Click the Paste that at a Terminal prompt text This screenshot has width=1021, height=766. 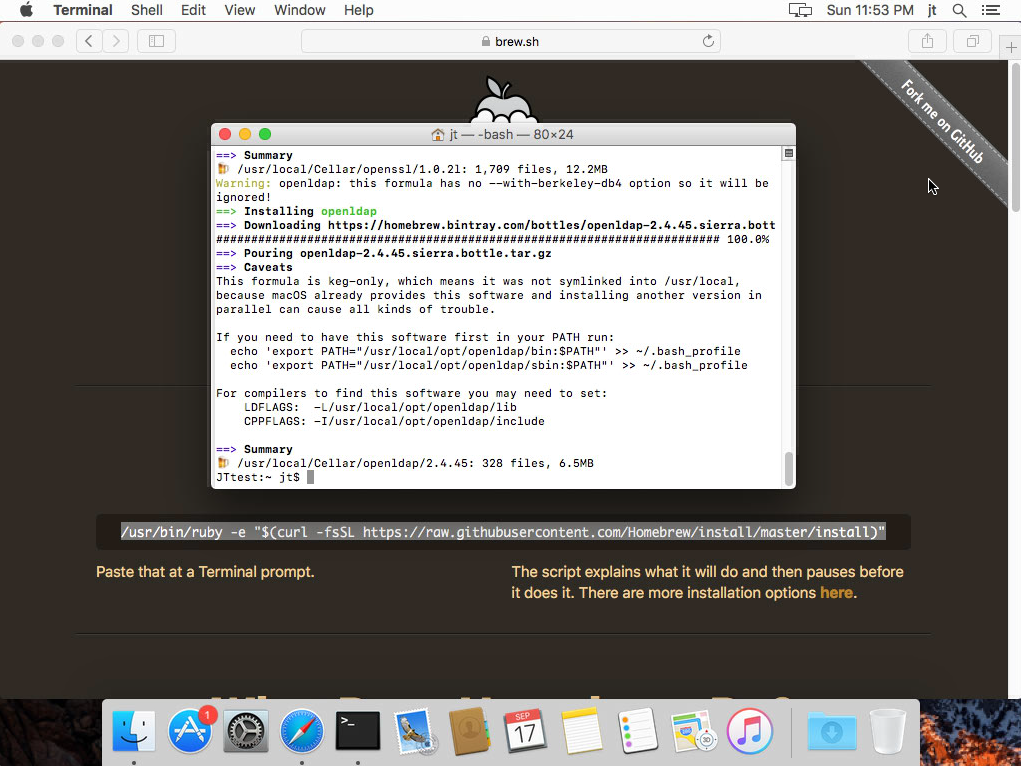pyautogui.click(x=205, y=572)
